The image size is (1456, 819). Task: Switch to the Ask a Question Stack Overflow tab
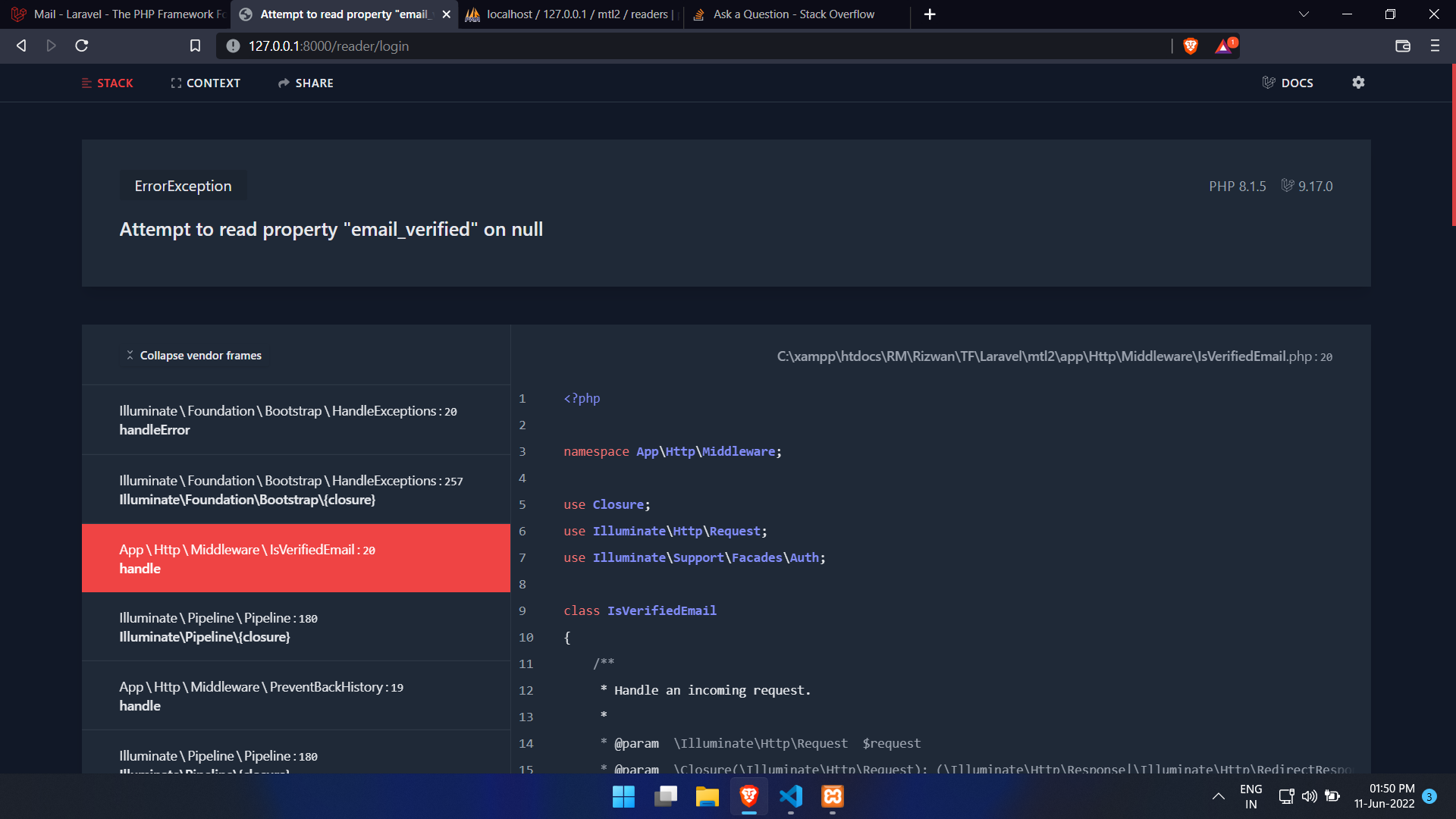point(796,14)
